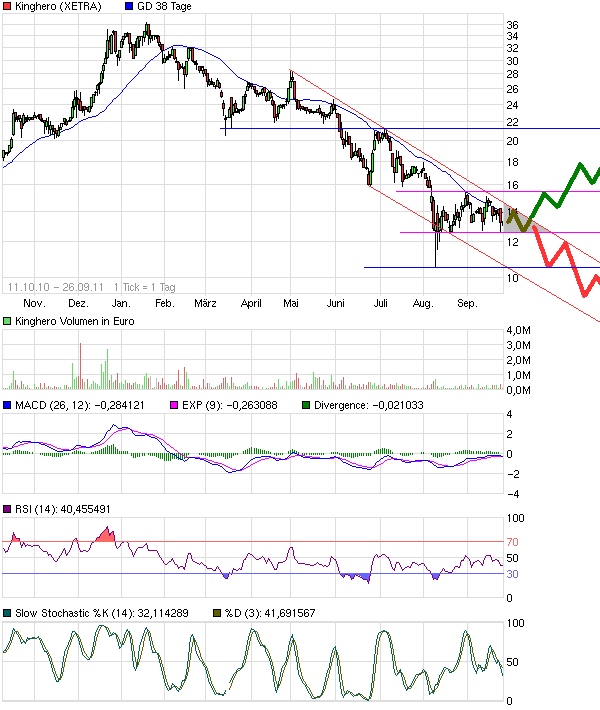
Task: Click the tallest red volume bar in December
Action: point(81,366)
